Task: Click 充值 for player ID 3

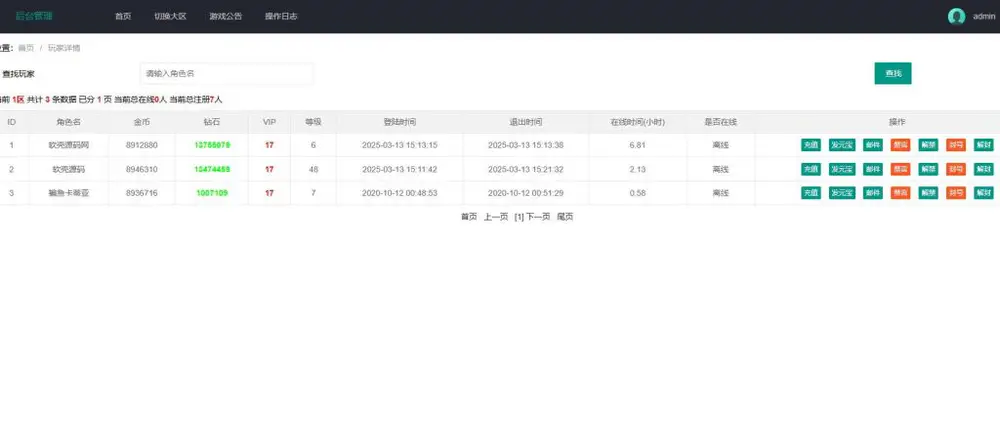Action: (x=811, y=193)
